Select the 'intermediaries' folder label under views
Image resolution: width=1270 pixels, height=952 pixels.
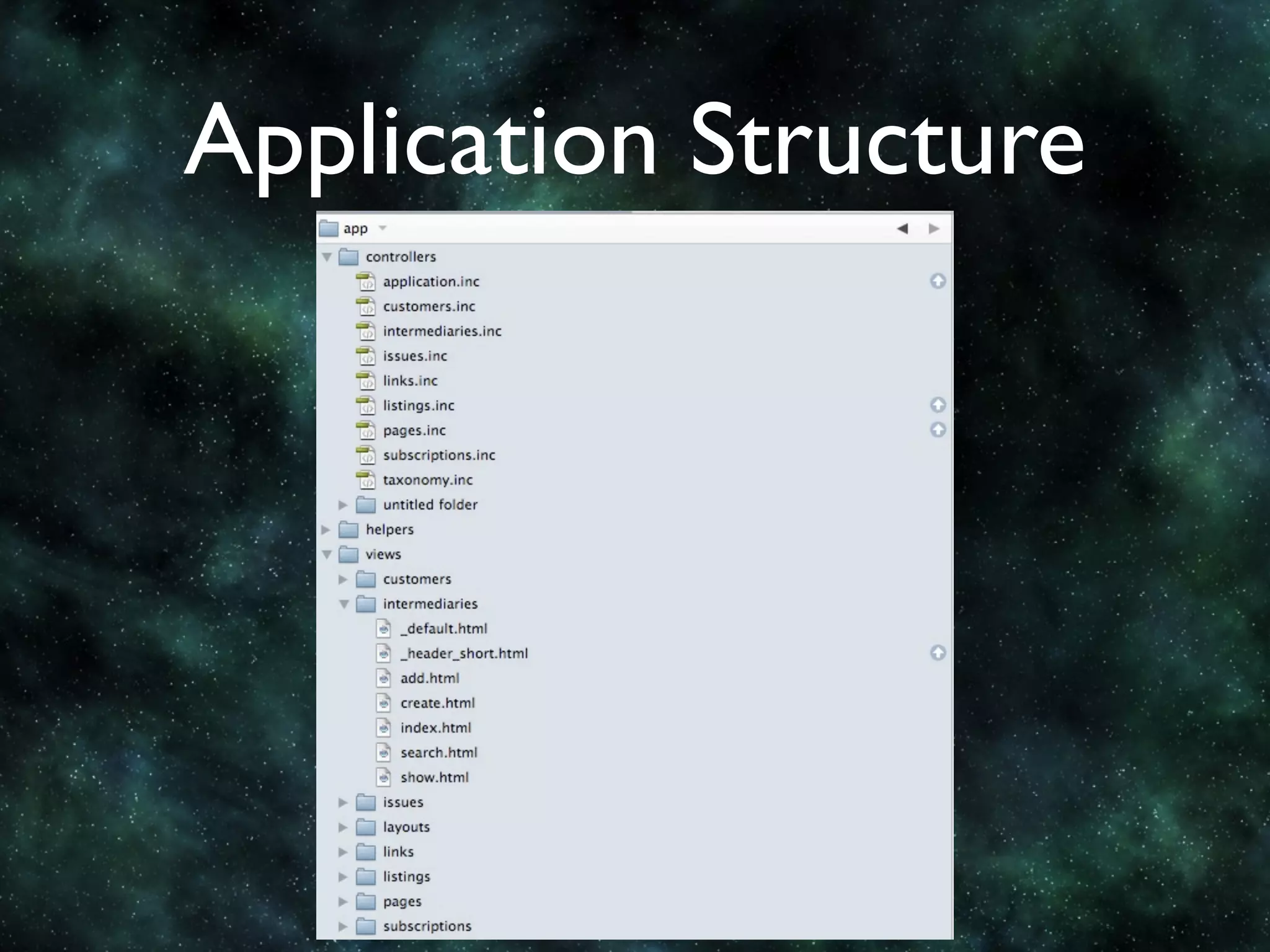click(x=430, y=604)
